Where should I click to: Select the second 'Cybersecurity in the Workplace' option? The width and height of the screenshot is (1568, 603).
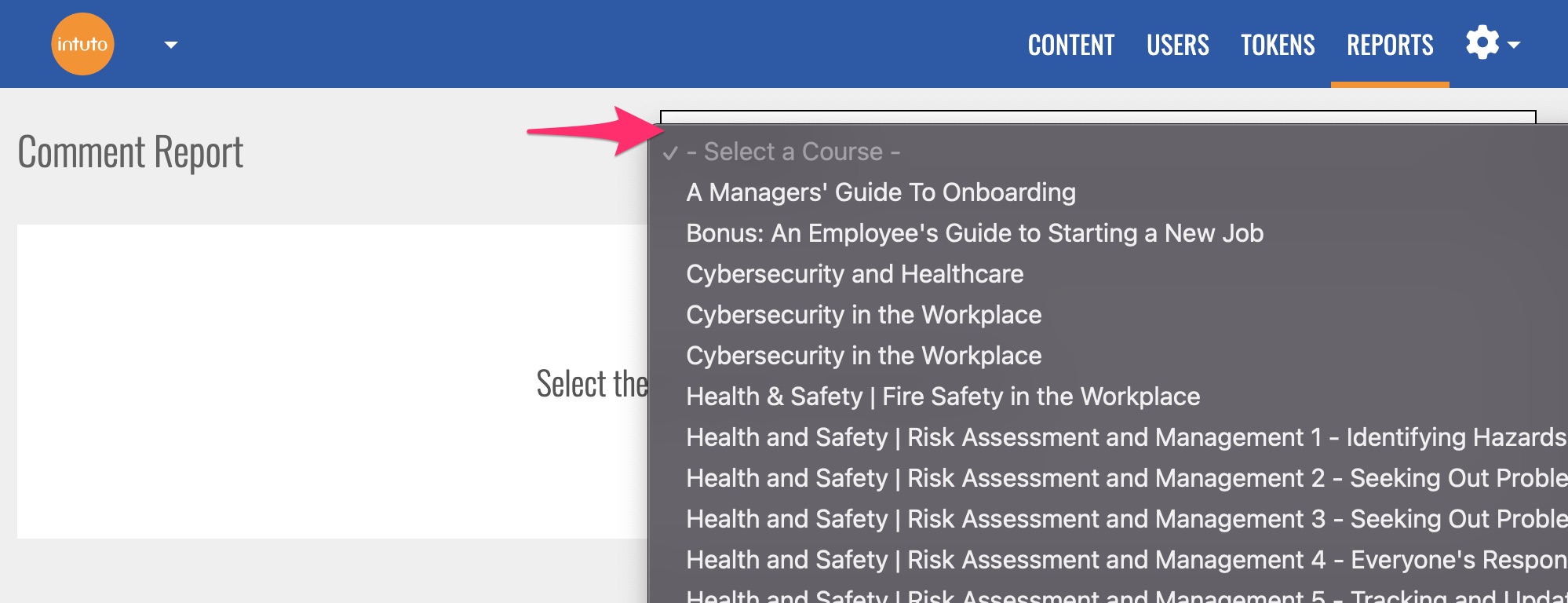point(863,356)
